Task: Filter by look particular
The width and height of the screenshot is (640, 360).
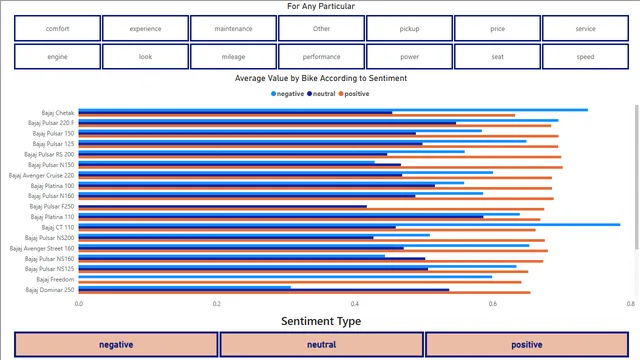Action: click(145, 57)
